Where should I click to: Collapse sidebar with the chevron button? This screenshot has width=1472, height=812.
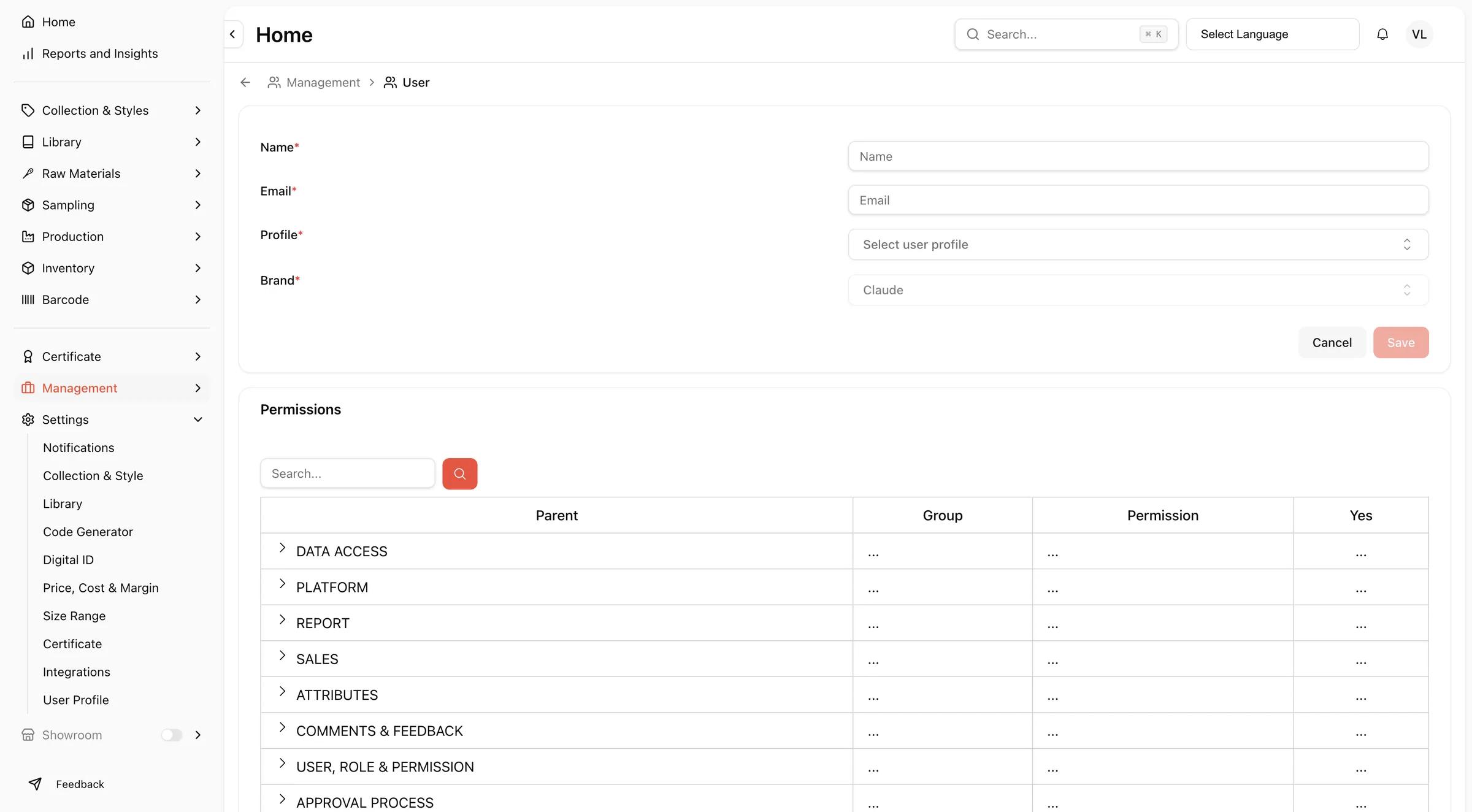click(x=233, y=34)
